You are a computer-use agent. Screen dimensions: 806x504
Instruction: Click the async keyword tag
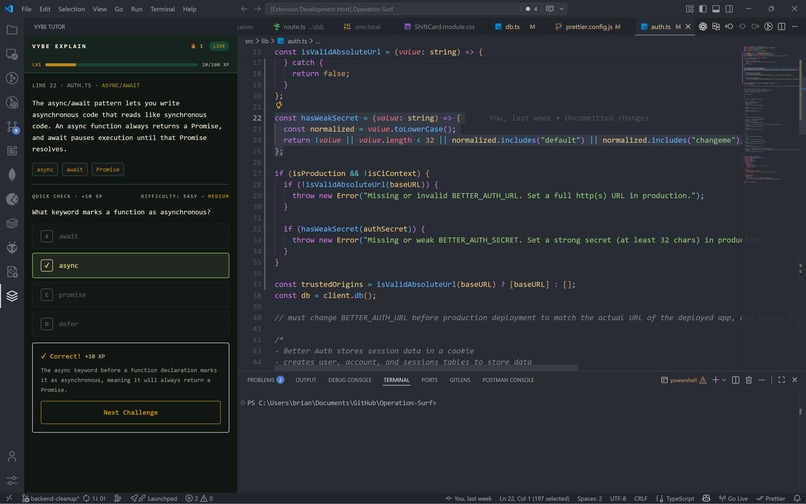click(x=45, y=169)
